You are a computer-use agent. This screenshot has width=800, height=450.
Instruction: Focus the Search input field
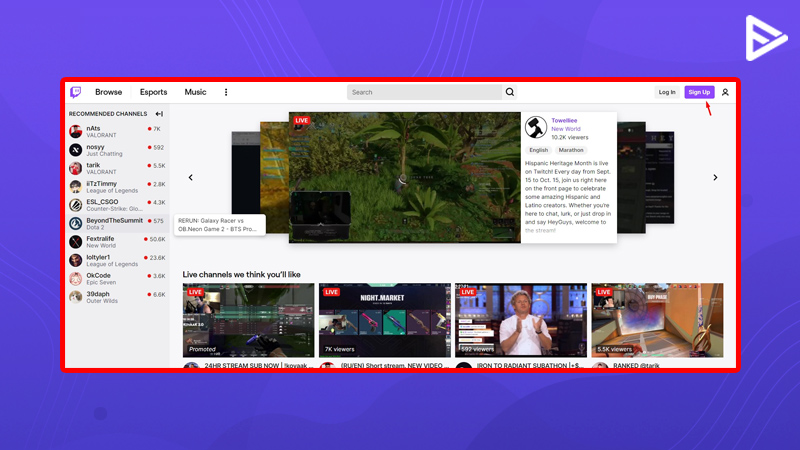pyautogui.click(x=424, y=92)
